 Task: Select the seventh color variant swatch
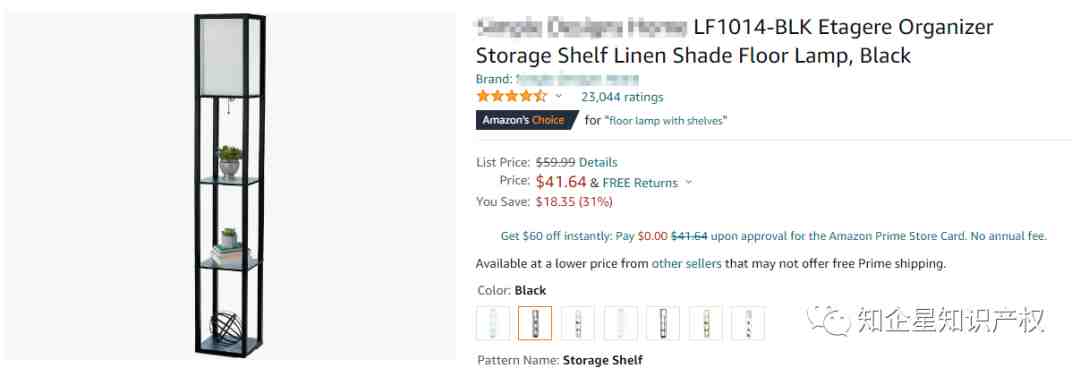pyautogui.click(x=748, y=323)
